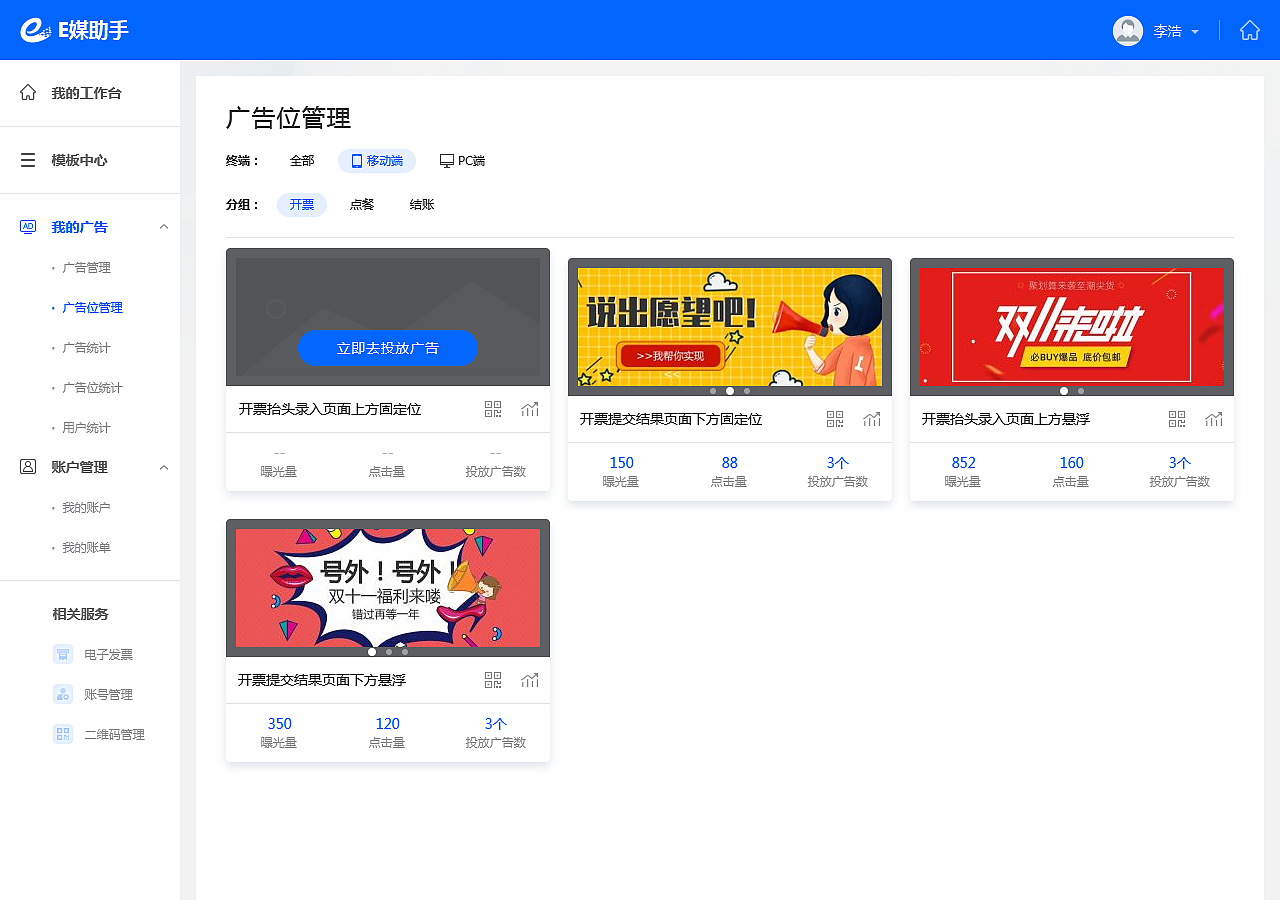Image resolution: width=1280 pixels, height=900 pixels.
Task: Open 我的账单 submenu item
Action: (x=86, y=548)
